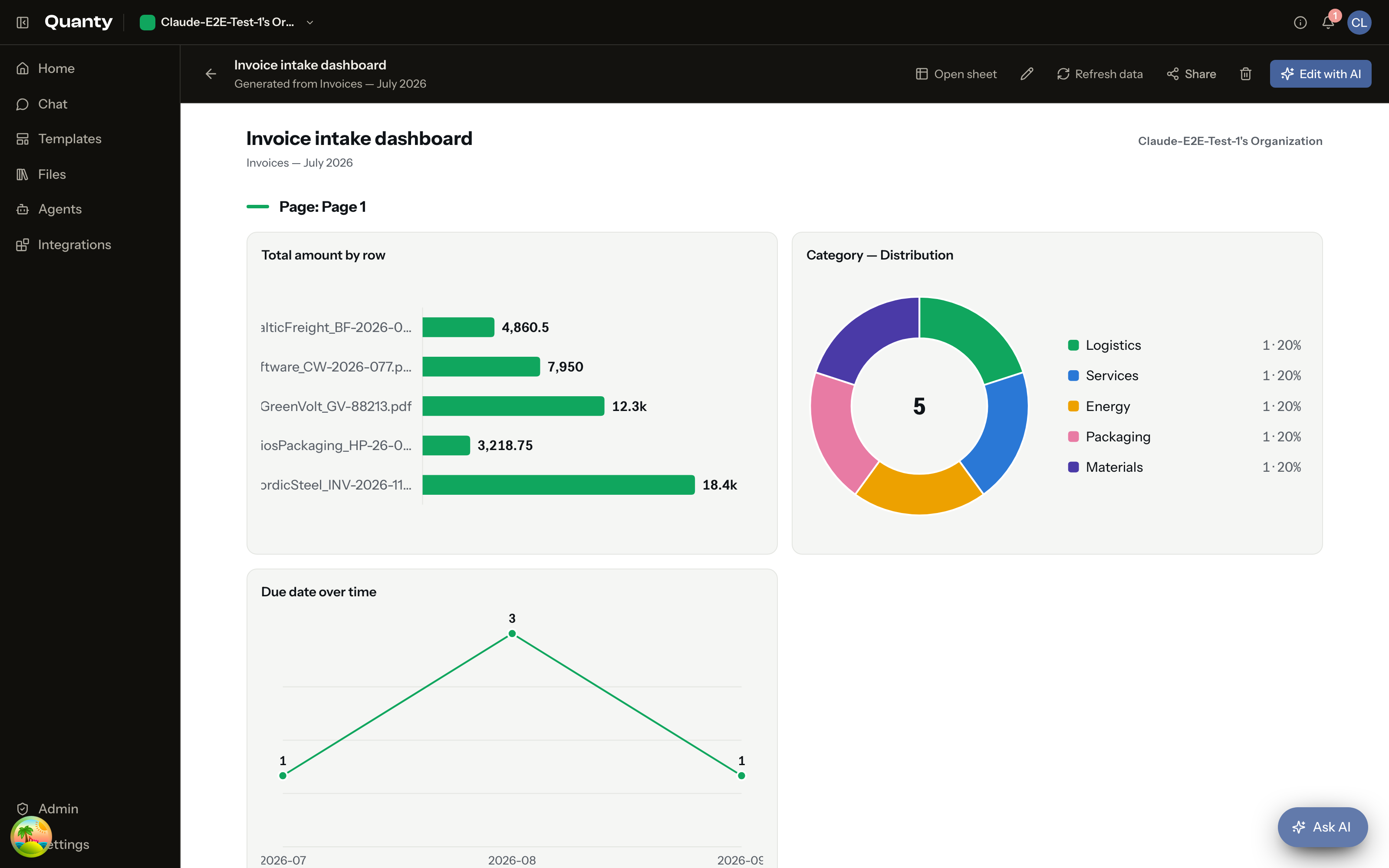Click the NordicSteel 18.4k bar

point(559,484)
